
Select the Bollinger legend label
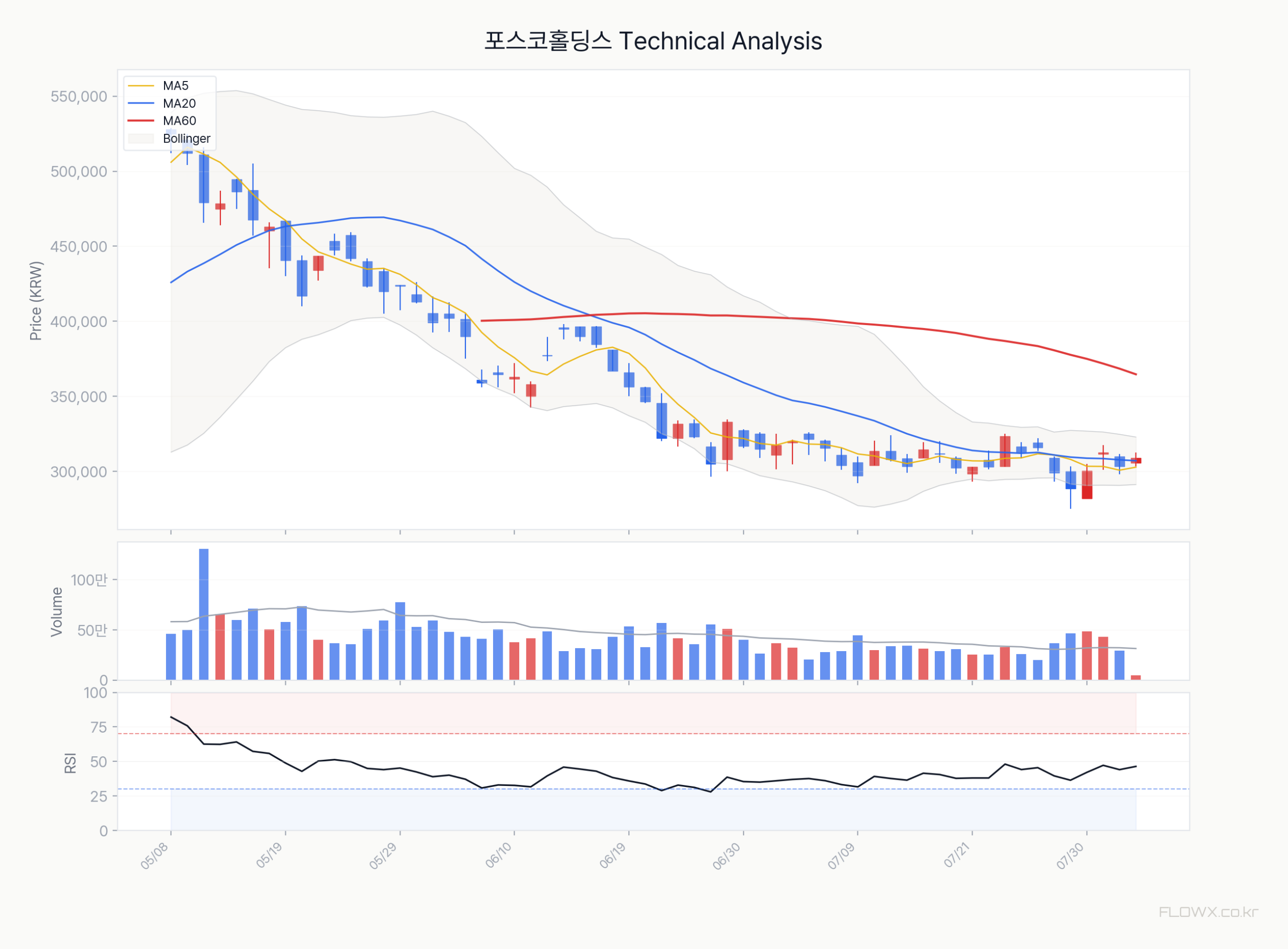pos(187,138)
